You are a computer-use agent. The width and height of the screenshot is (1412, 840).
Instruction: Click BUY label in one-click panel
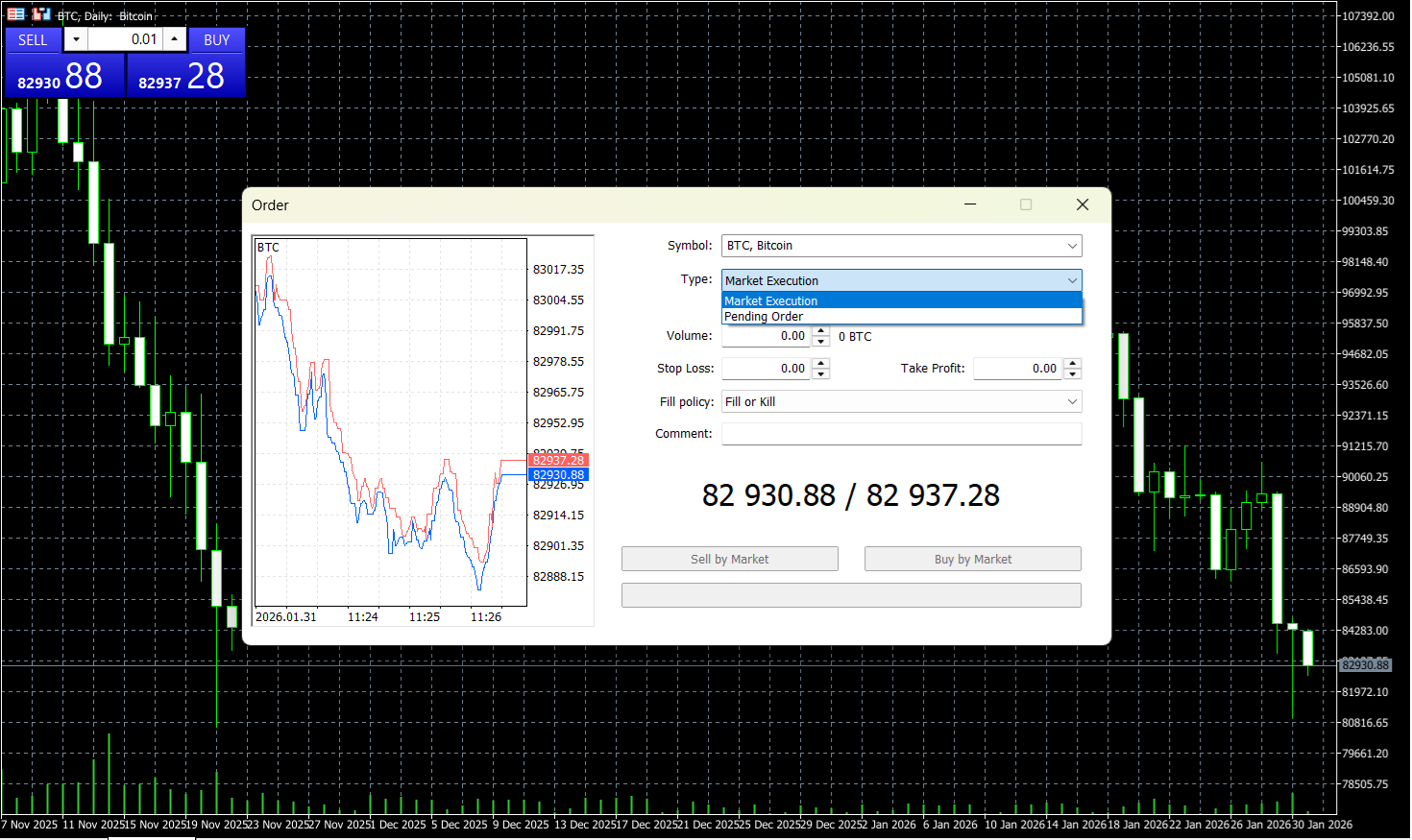pyautogui.click(x=217, y=39)
